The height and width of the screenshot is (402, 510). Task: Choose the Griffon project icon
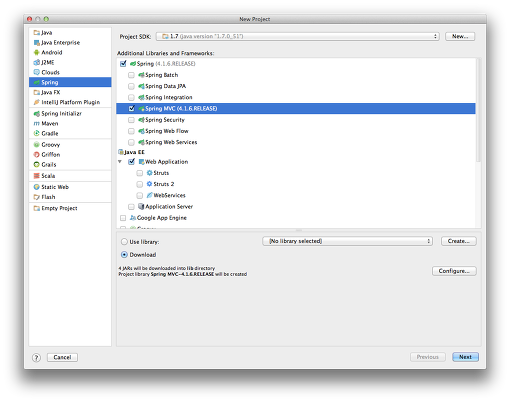[x=37, y=155]
